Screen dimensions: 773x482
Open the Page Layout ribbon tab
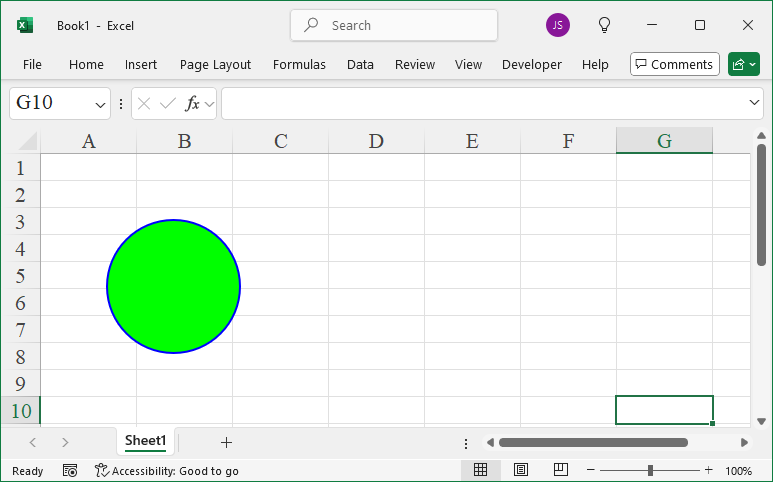click(215, 64)
